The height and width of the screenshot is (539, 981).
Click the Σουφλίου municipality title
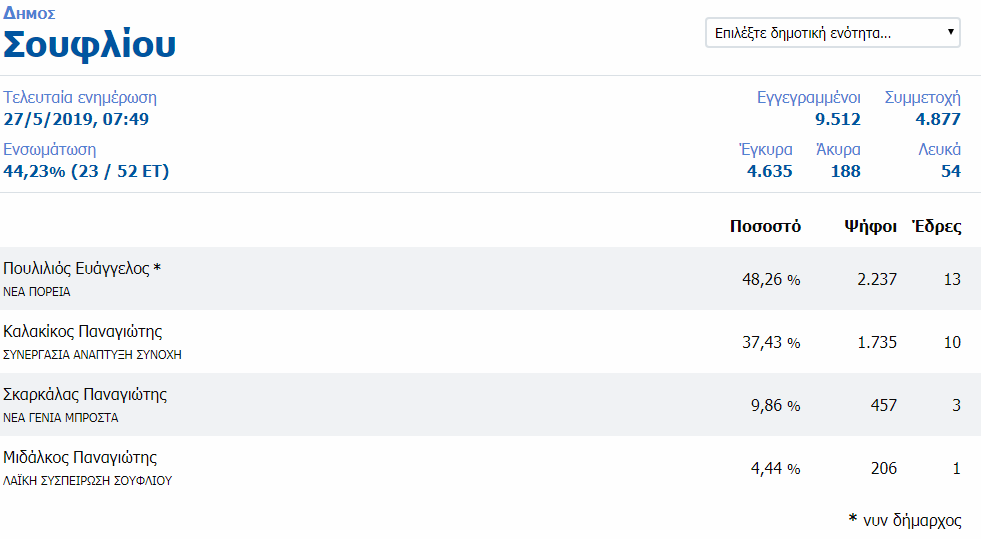(x=90, y=45)
